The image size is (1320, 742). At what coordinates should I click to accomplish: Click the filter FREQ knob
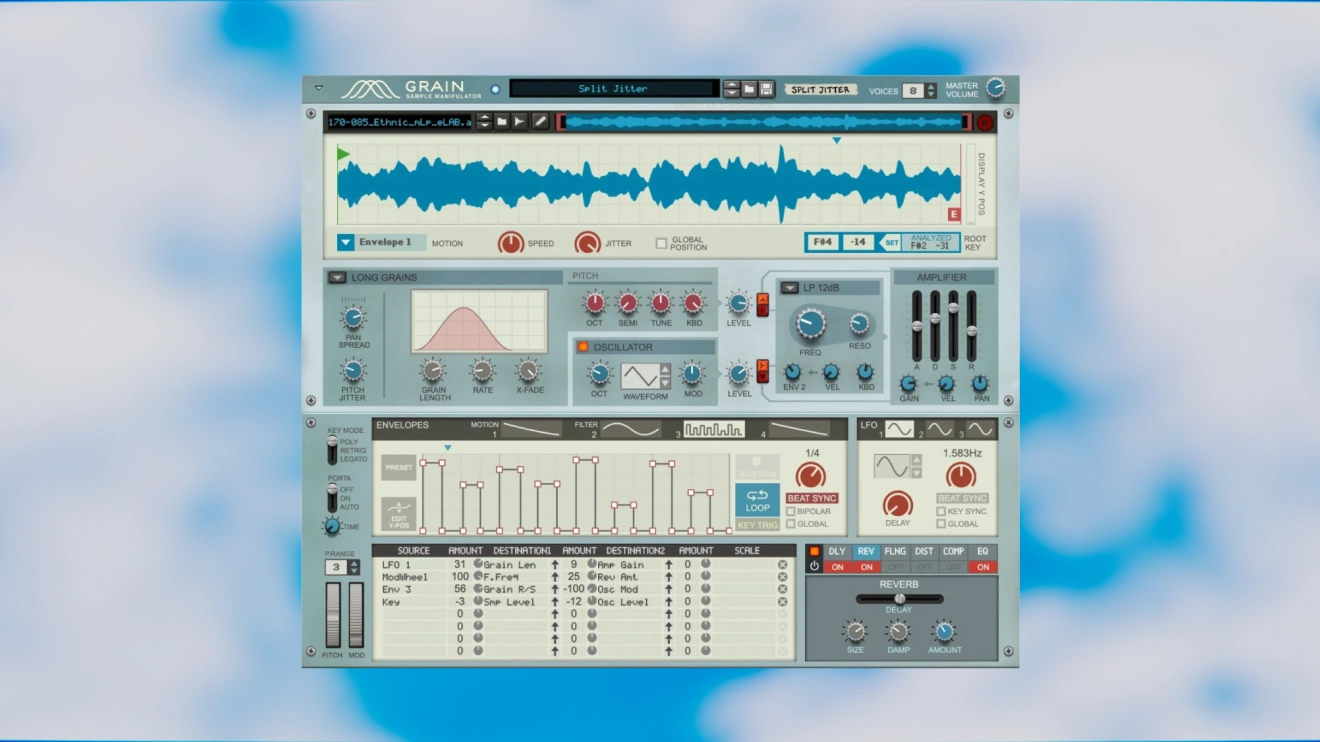810,324
